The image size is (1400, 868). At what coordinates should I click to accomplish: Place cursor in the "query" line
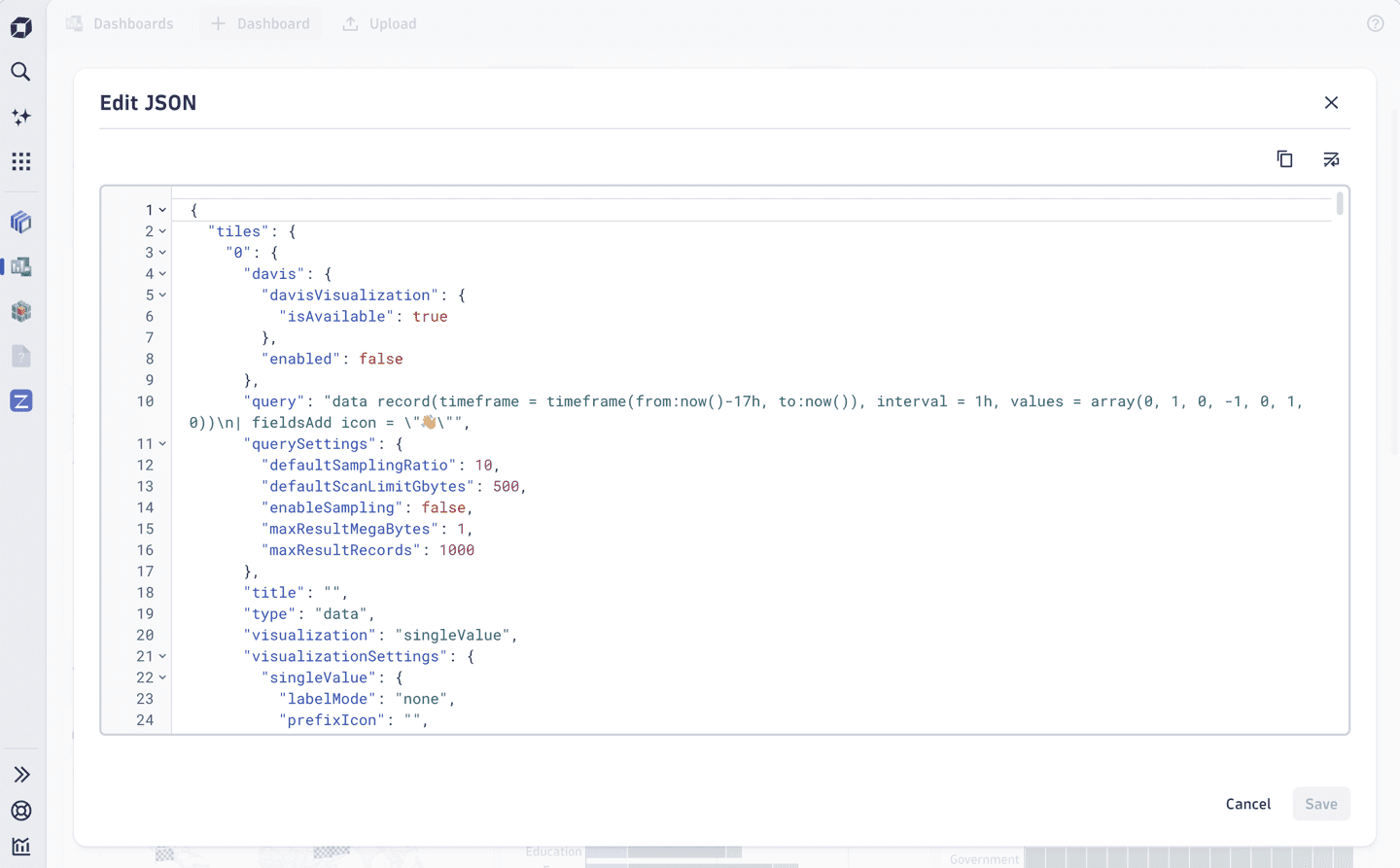click(747, 412)
